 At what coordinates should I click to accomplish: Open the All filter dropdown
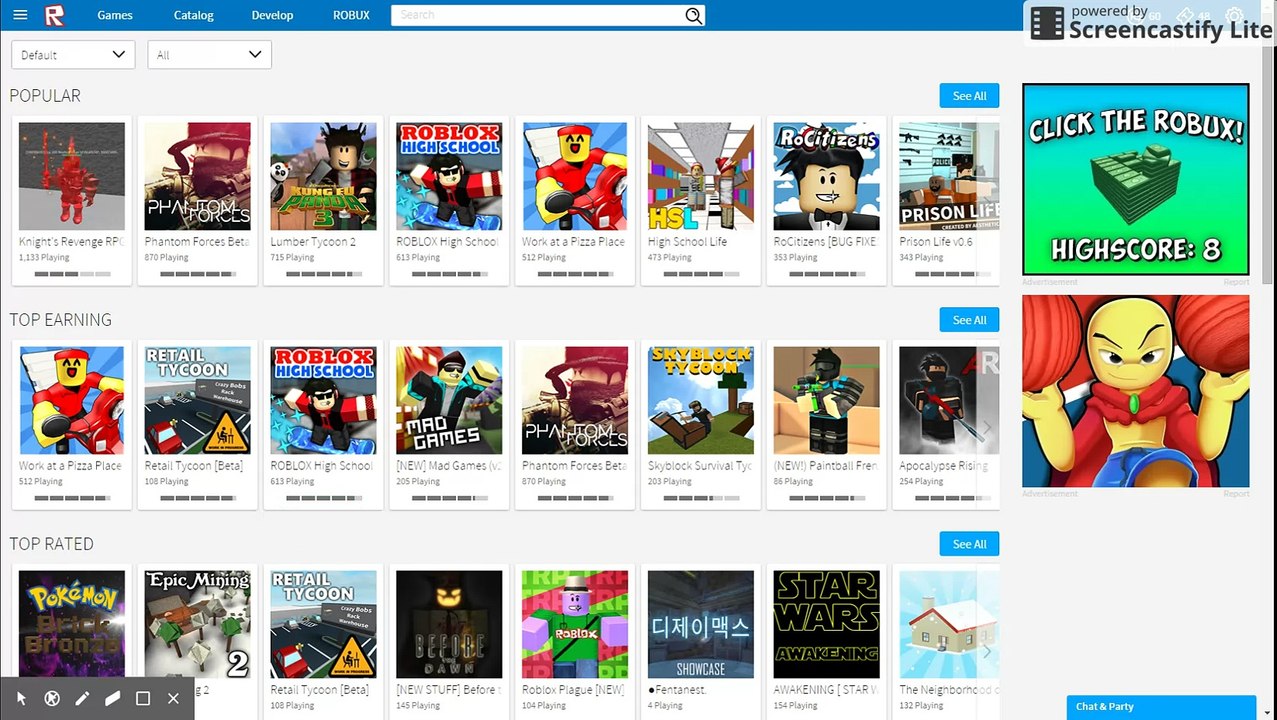pyautogui.click(x=209, y=55)
